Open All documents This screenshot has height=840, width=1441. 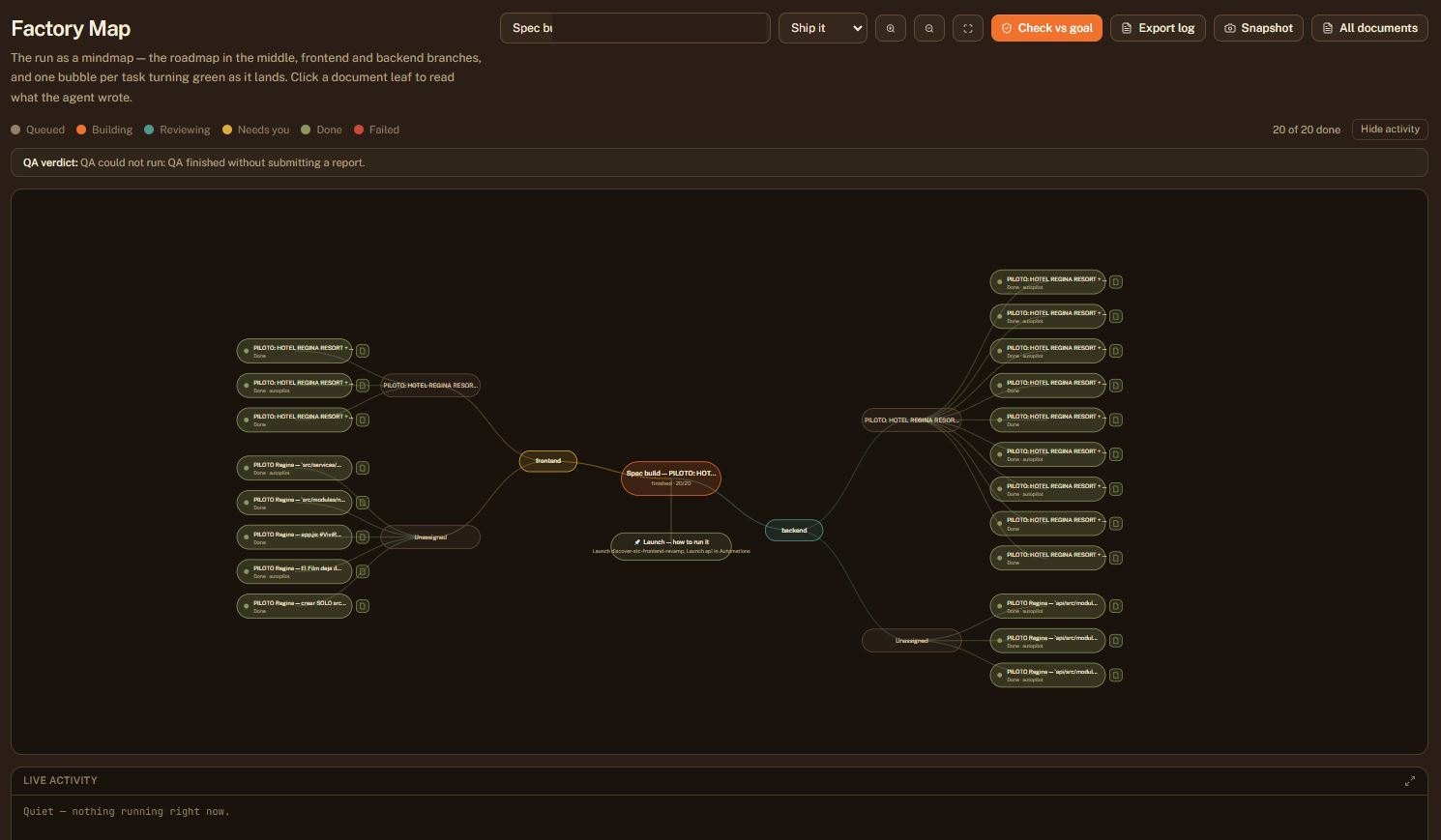1369,28
